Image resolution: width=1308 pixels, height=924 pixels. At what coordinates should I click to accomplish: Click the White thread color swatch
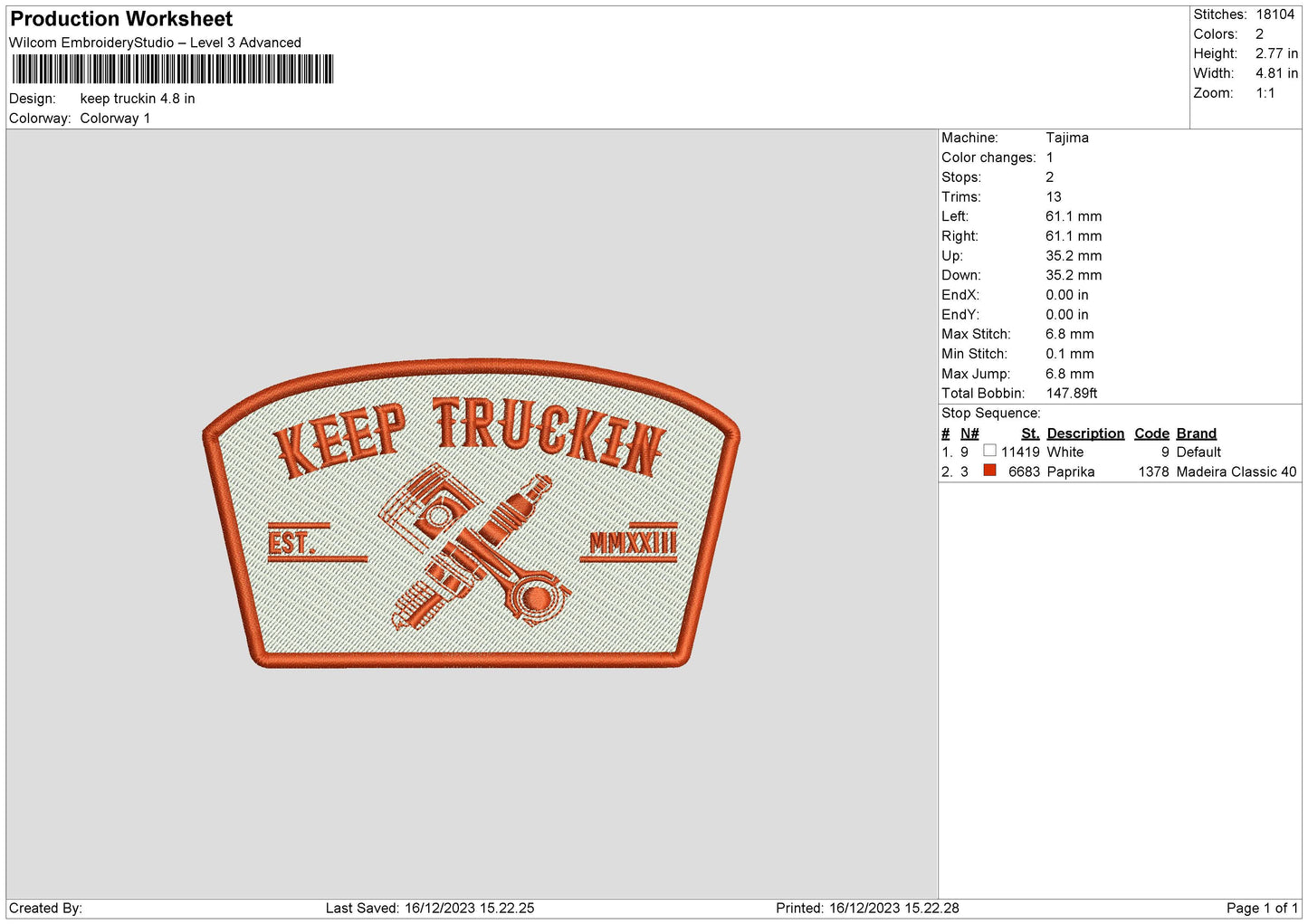pyautogui.click(x=989, y=451)
